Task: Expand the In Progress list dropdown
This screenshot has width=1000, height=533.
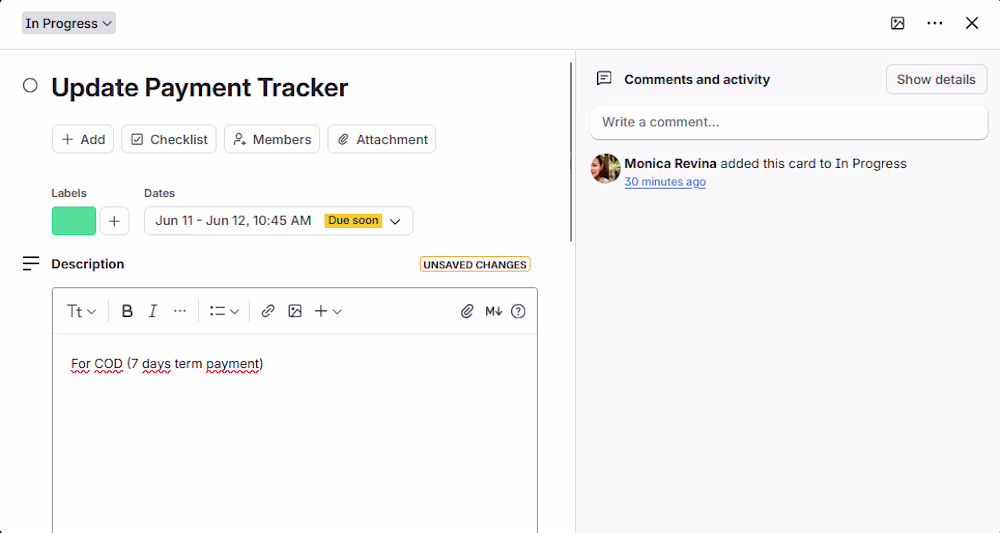Action: (x=69, y=24)
